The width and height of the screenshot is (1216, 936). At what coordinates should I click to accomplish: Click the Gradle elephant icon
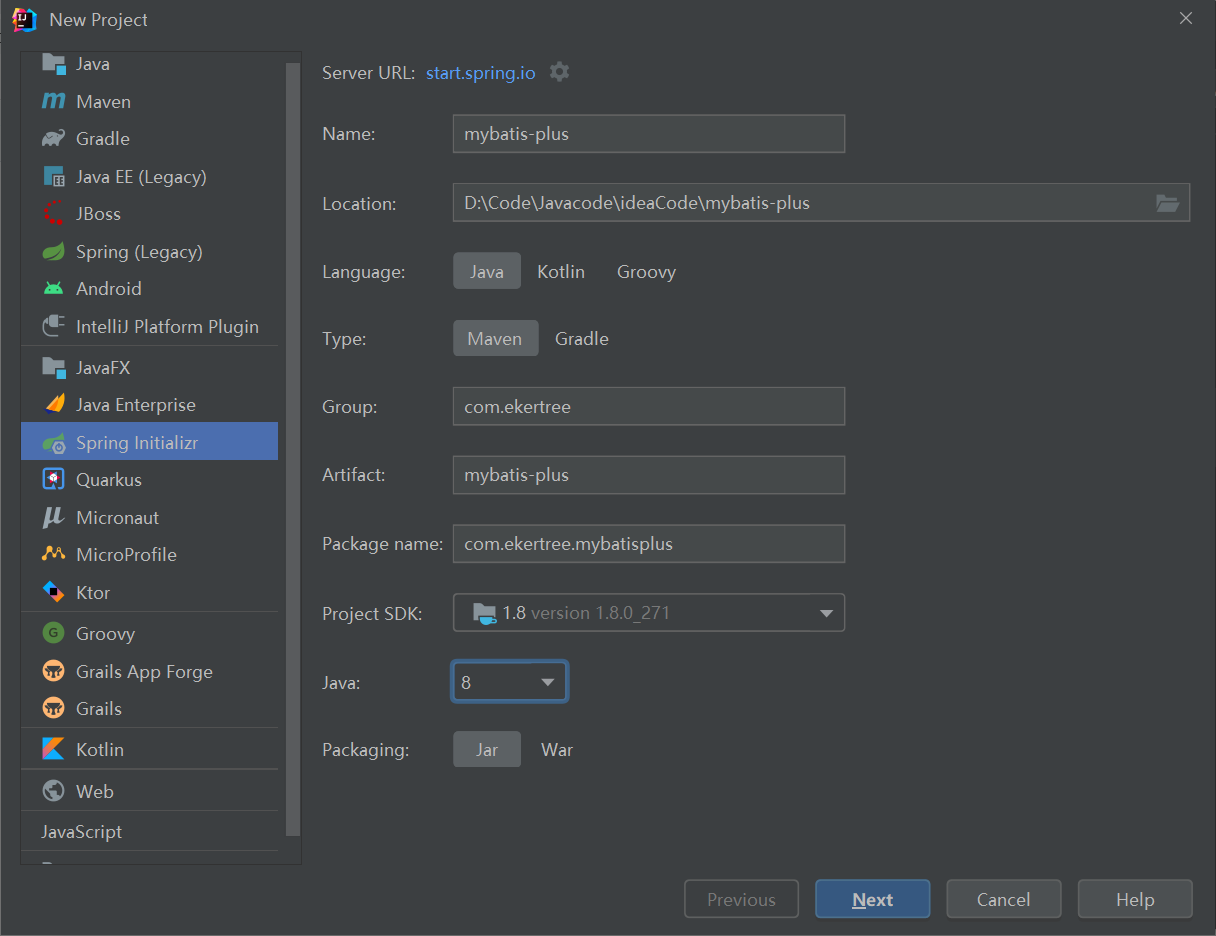(x=54, y=139)
